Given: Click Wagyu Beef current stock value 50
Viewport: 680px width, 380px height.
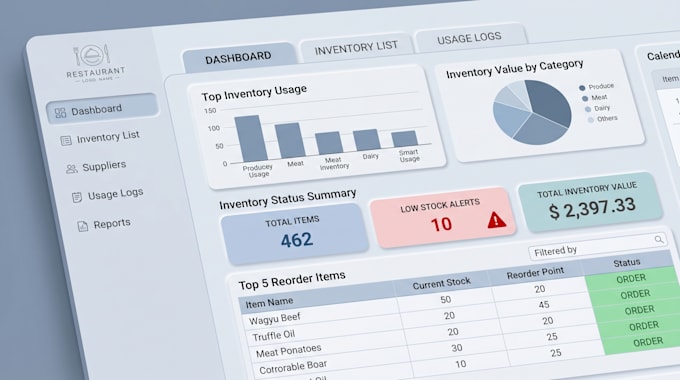Looking at the screenshot, I should (x=445, y=299).
